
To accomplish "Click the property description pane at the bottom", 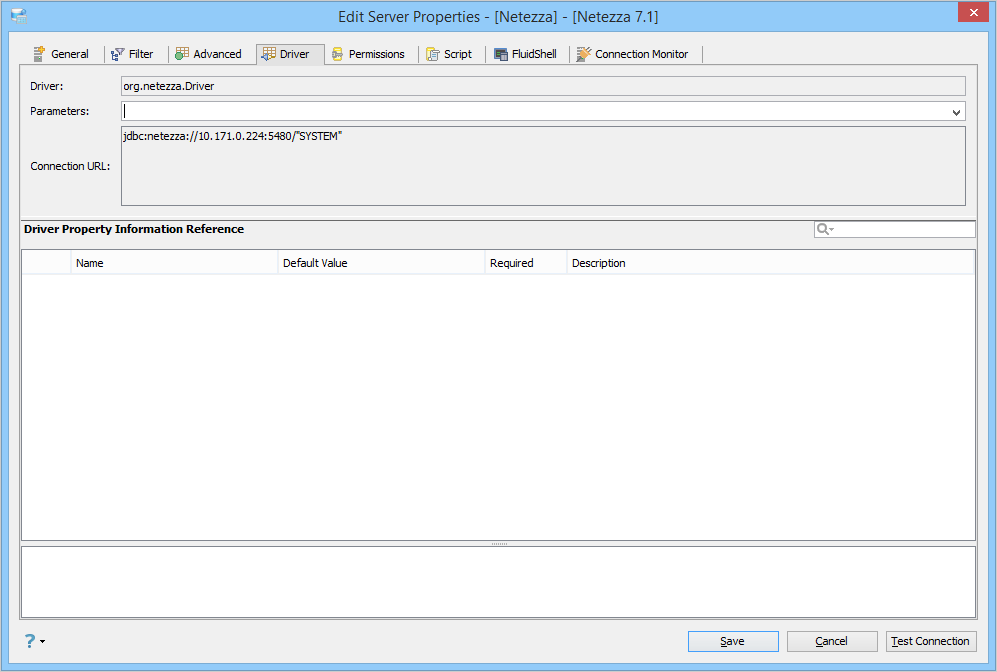I will tap(498, 582).
